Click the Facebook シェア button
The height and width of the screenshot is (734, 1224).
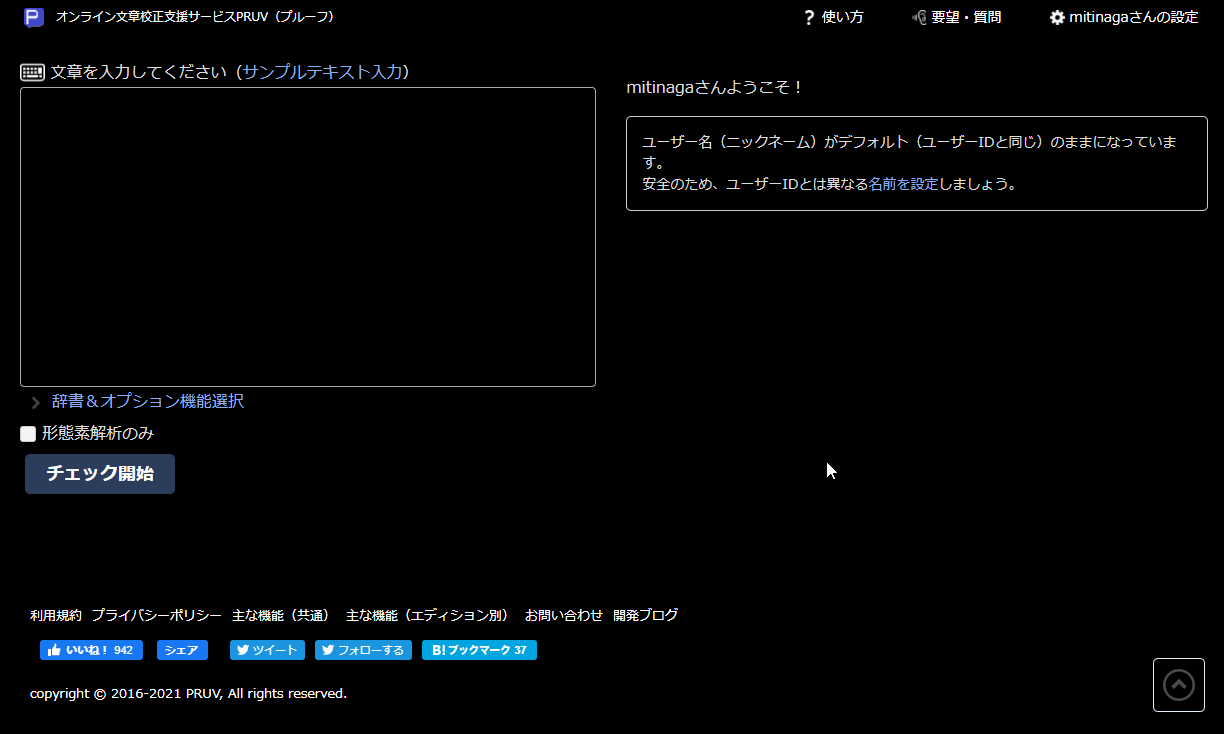pos(182,650)
